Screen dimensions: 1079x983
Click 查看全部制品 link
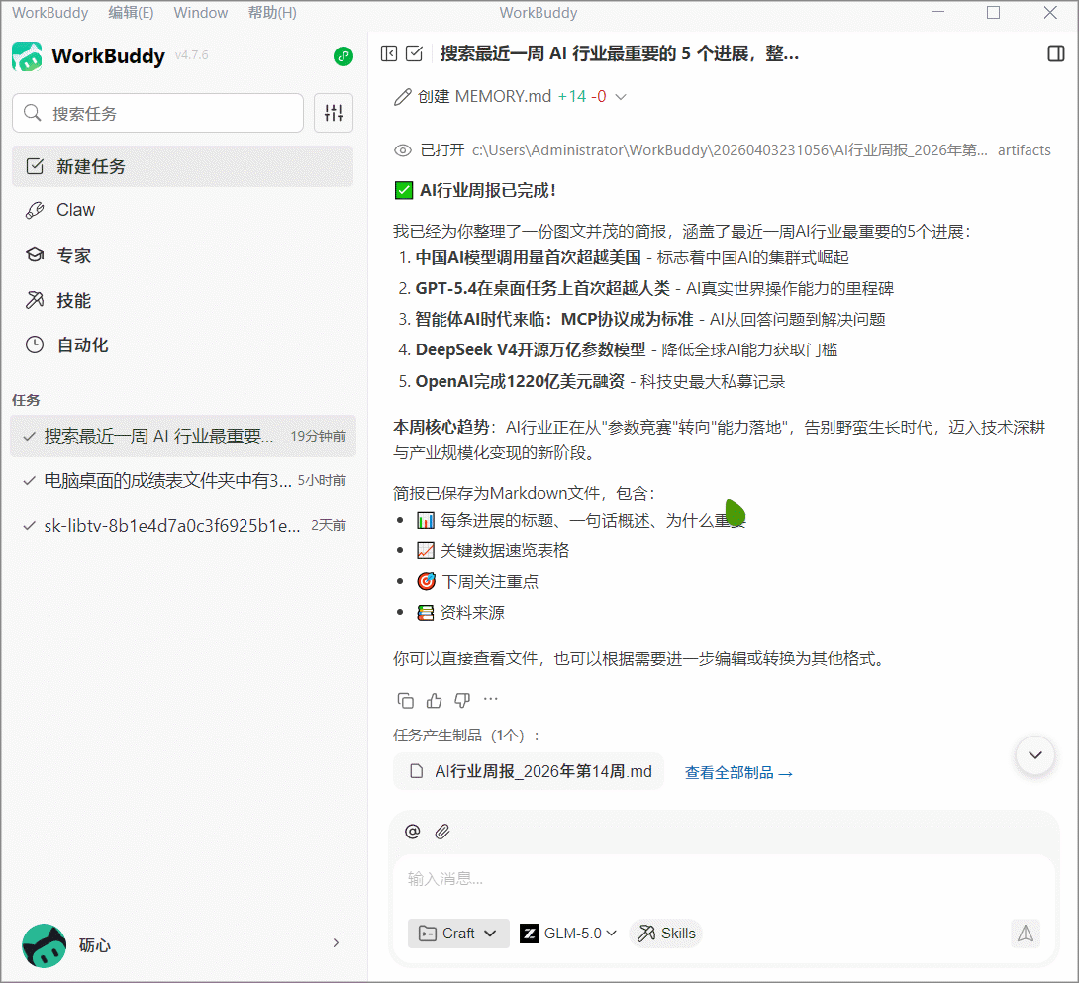tap(738, 772)
